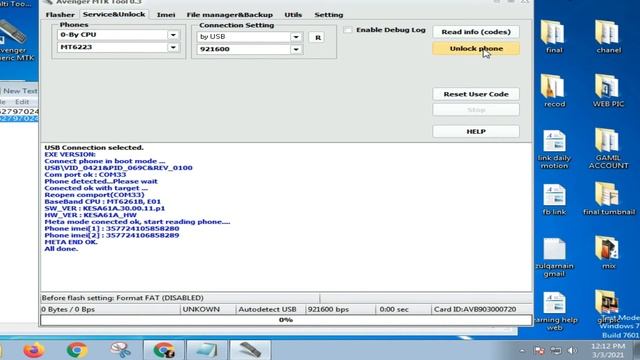Viewport: 640px width, 360px height.
Task: Select the Service&Unlock tab
Action: click(114, 14)
